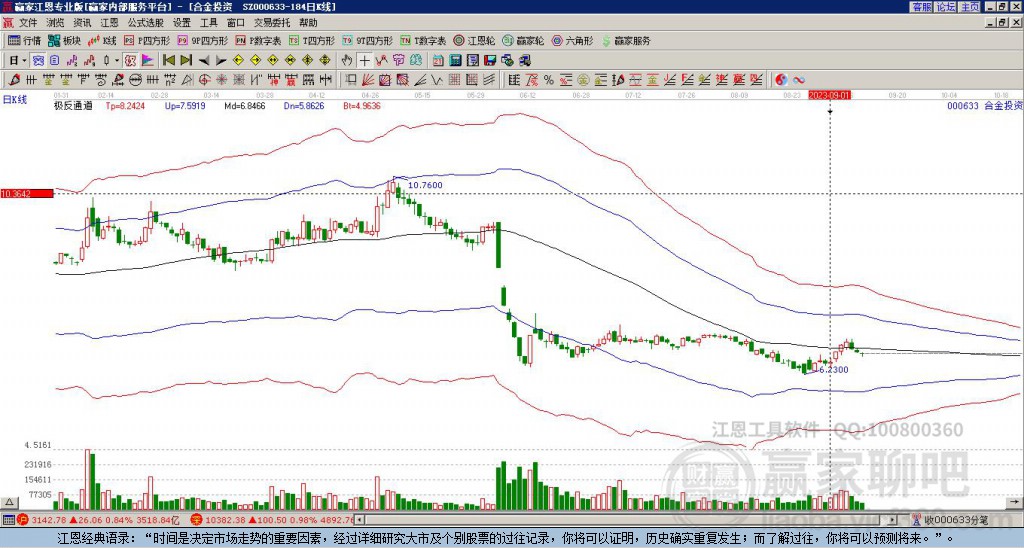This screenshot has height=548, width=1024.
Task: Click the right arrow button beside the volume chart
Action: click(1014, 503)
